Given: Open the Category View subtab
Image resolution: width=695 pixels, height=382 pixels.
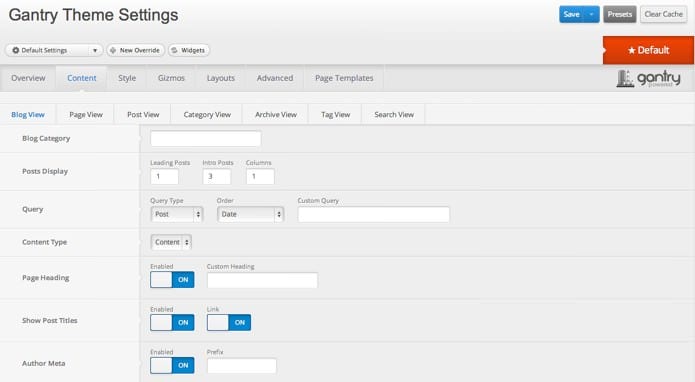Looking at the screenshot, I should coord(207,114).
